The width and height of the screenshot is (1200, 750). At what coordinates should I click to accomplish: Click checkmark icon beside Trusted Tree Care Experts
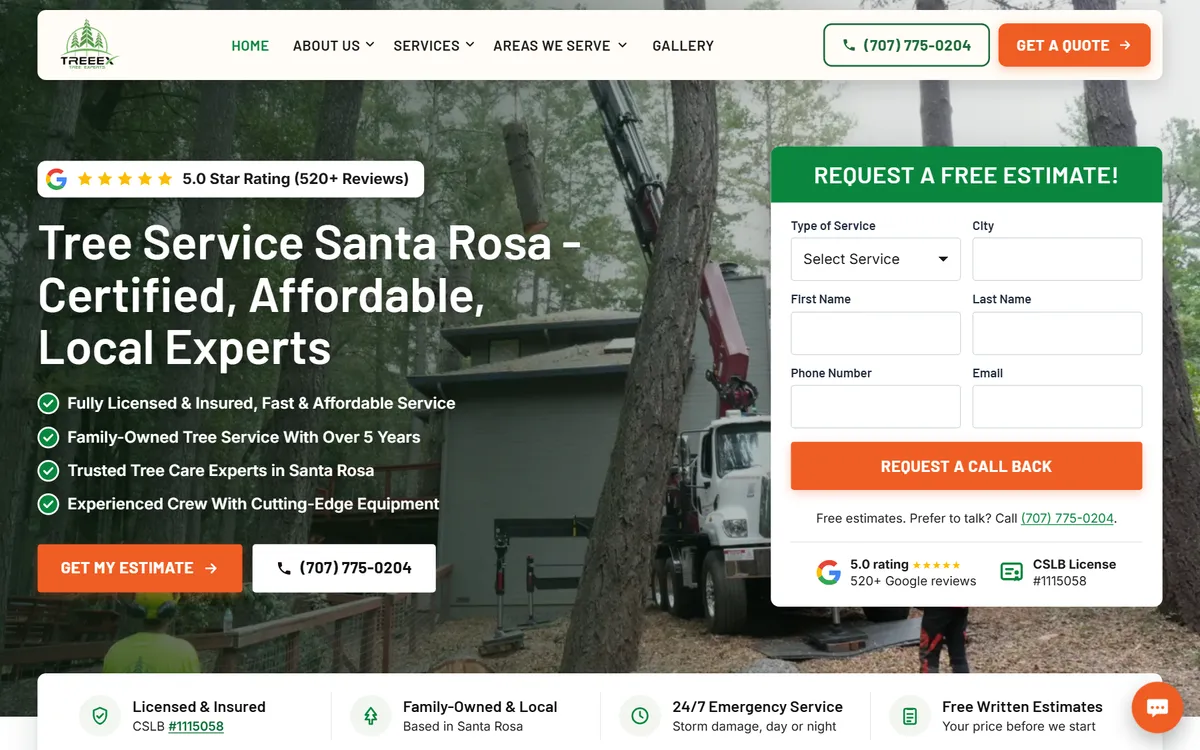pos(48,470)
